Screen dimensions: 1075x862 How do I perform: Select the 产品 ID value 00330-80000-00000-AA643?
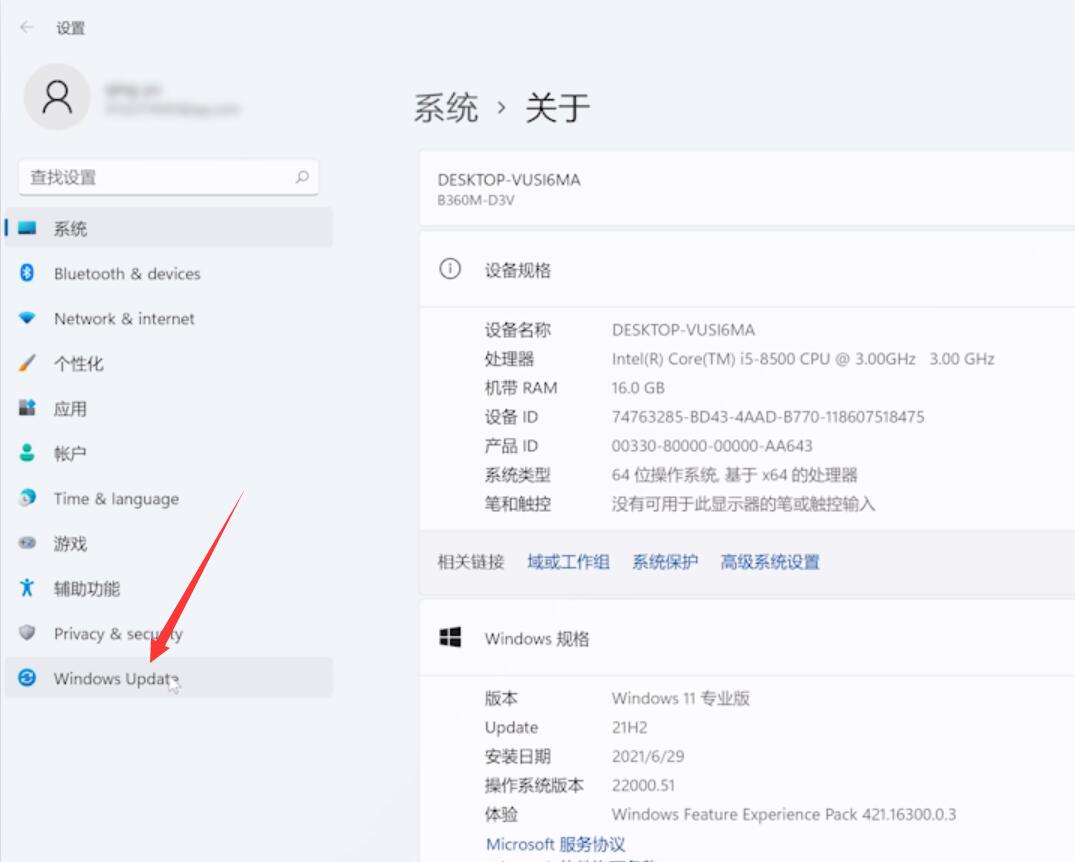coord(712,446)
